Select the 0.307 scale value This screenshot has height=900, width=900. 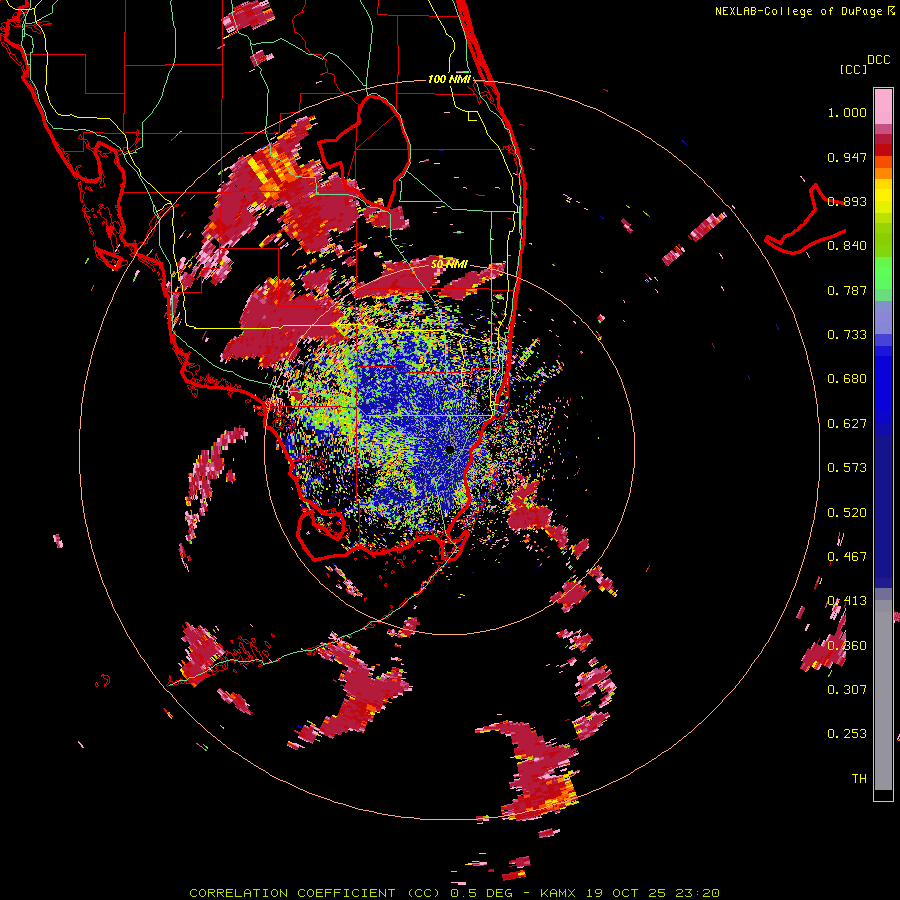[x=847, y=690]
